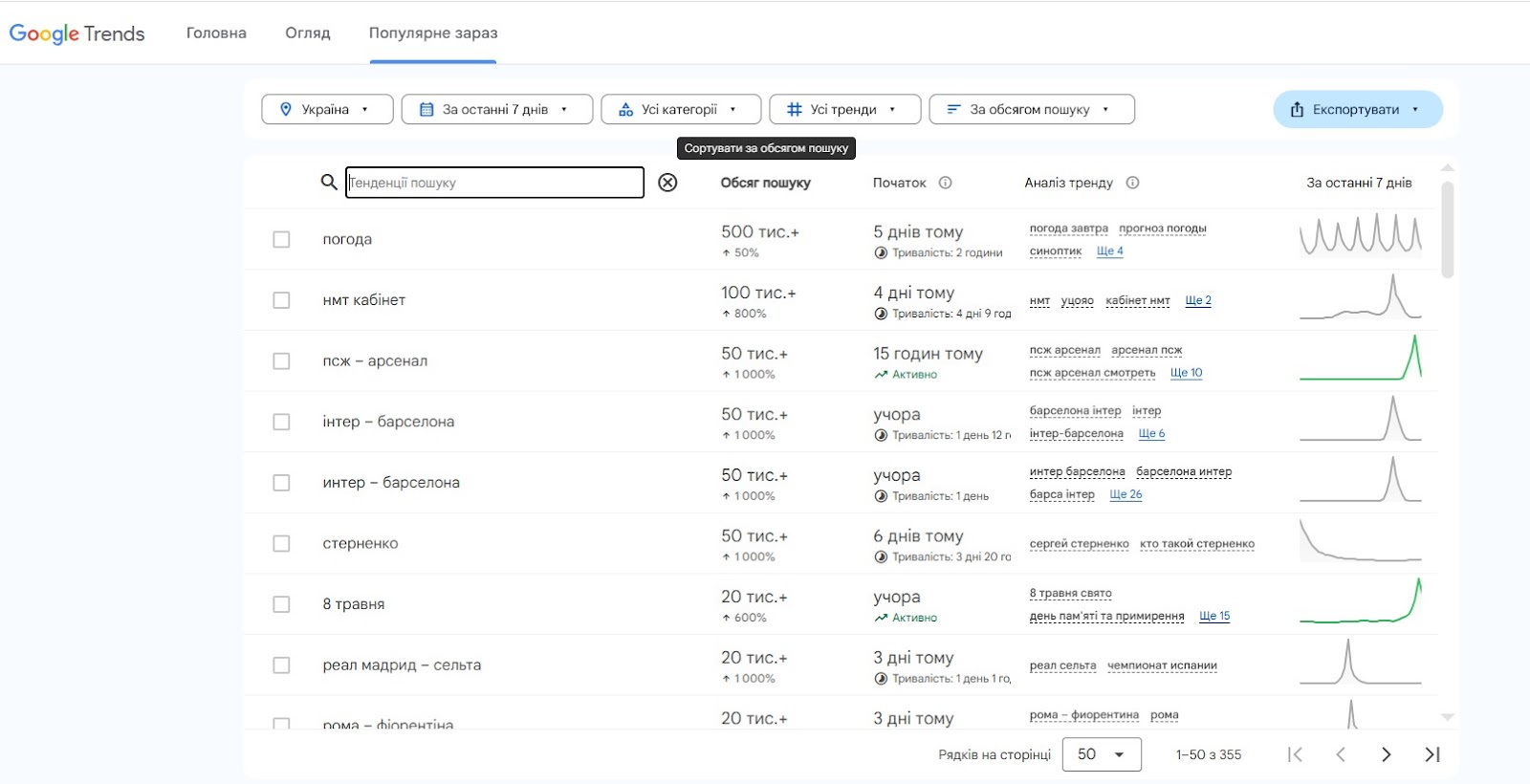Viewport: 1530px width, 784px height.
Task: Check the интер – барселона checkbox
Action: (281, 483)
